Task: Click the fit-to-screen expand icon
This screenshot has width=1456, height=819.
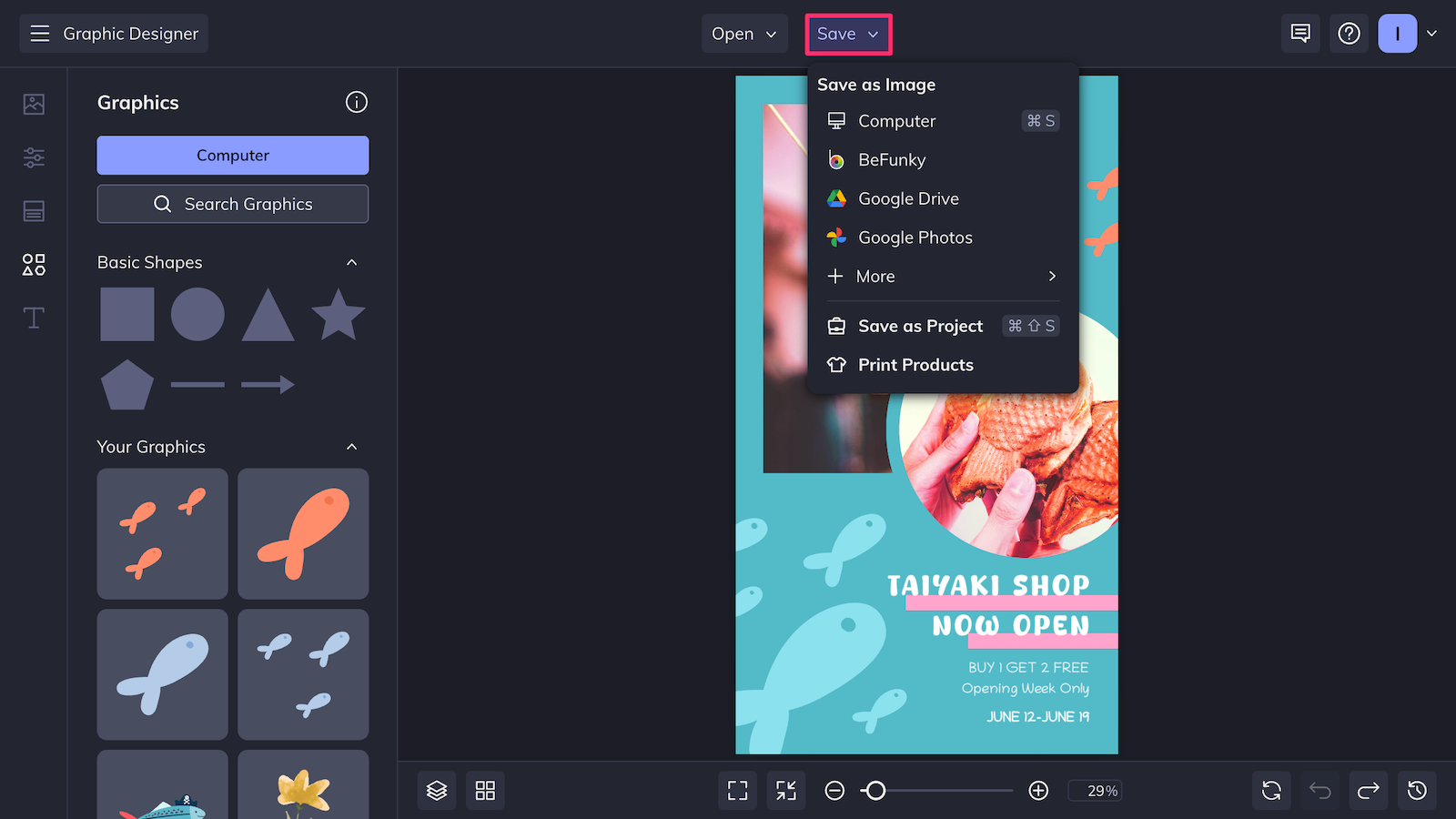Action: (x=737, y=790)
